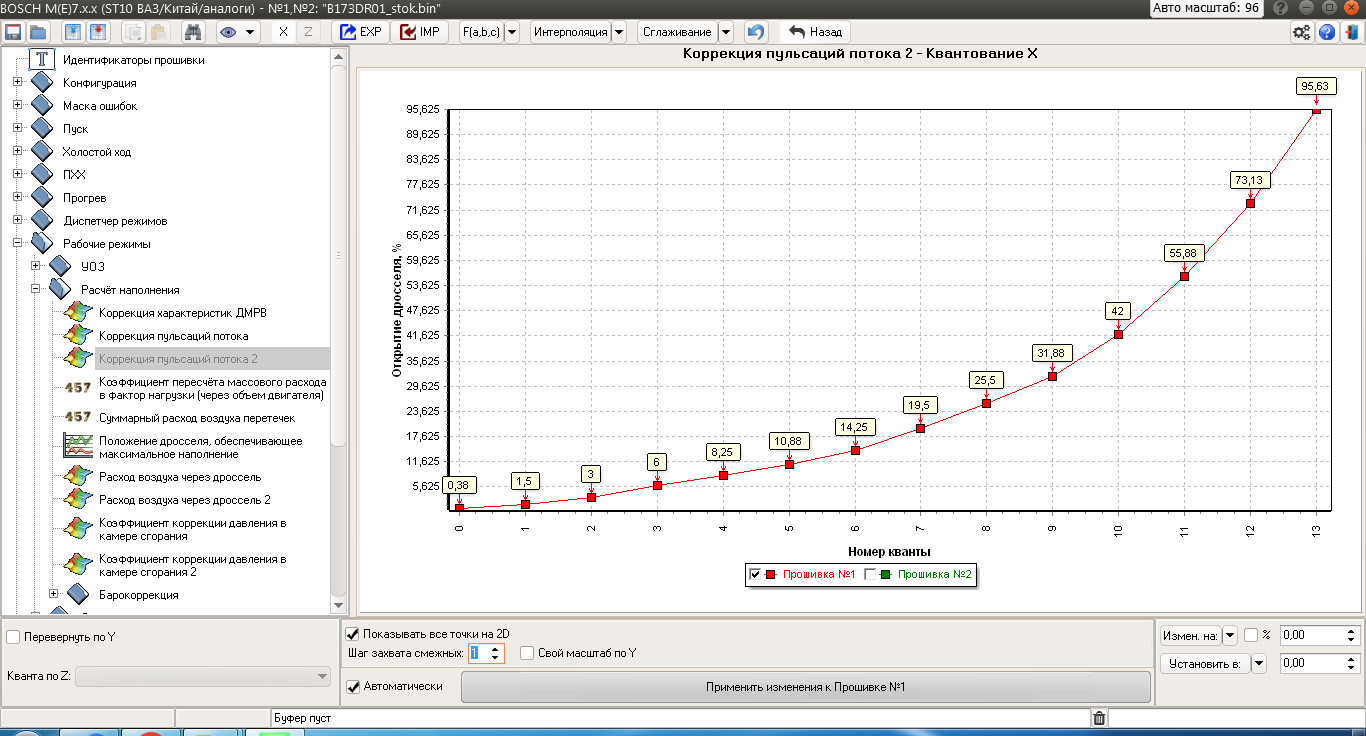Uncheck 'Показывать все точки на 2D'

pyautogui.click(x=352, y=633)
